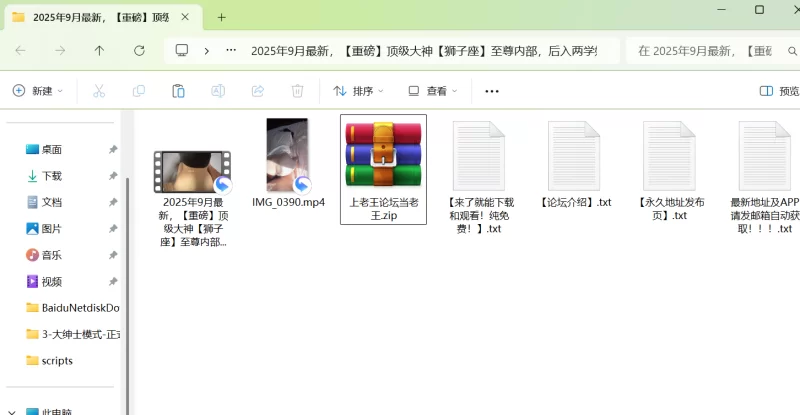Image resolution: width=800 pixels, height=415 pixels.
Task: Navigate back with the back arrow
Action: click(20, 50)
